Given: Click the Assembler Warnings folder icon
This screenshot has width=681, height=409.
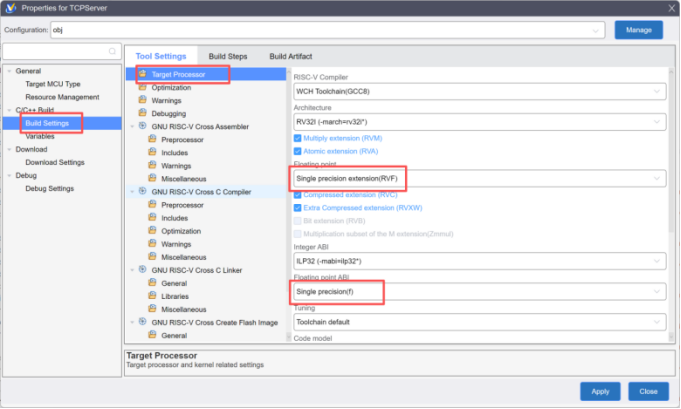Looking at the screenshot, I should 152,165.
